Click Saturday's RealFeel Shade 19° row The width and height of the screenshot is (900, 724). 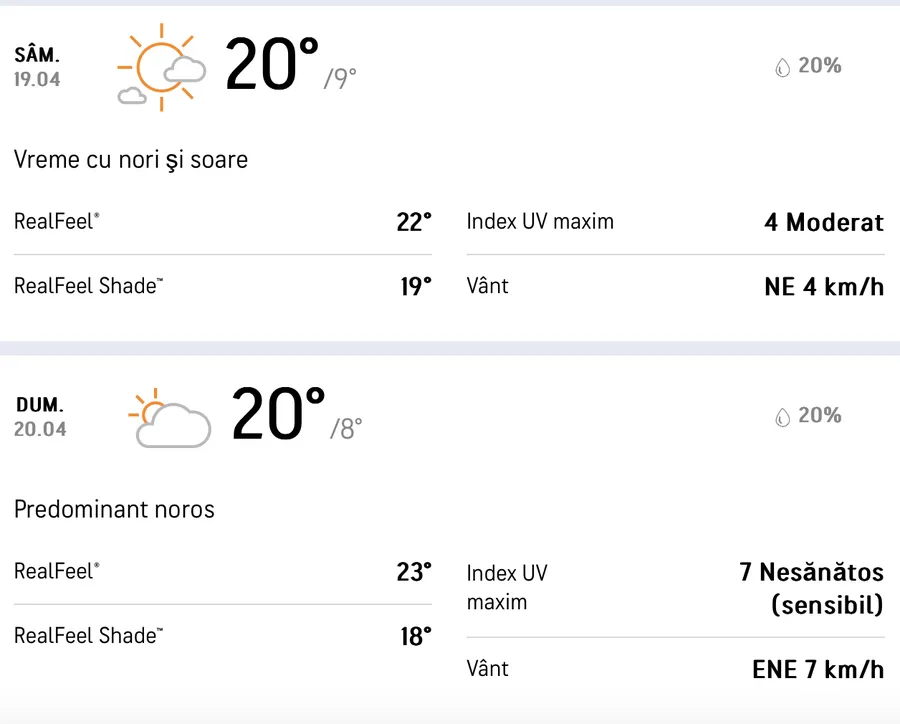222,287
